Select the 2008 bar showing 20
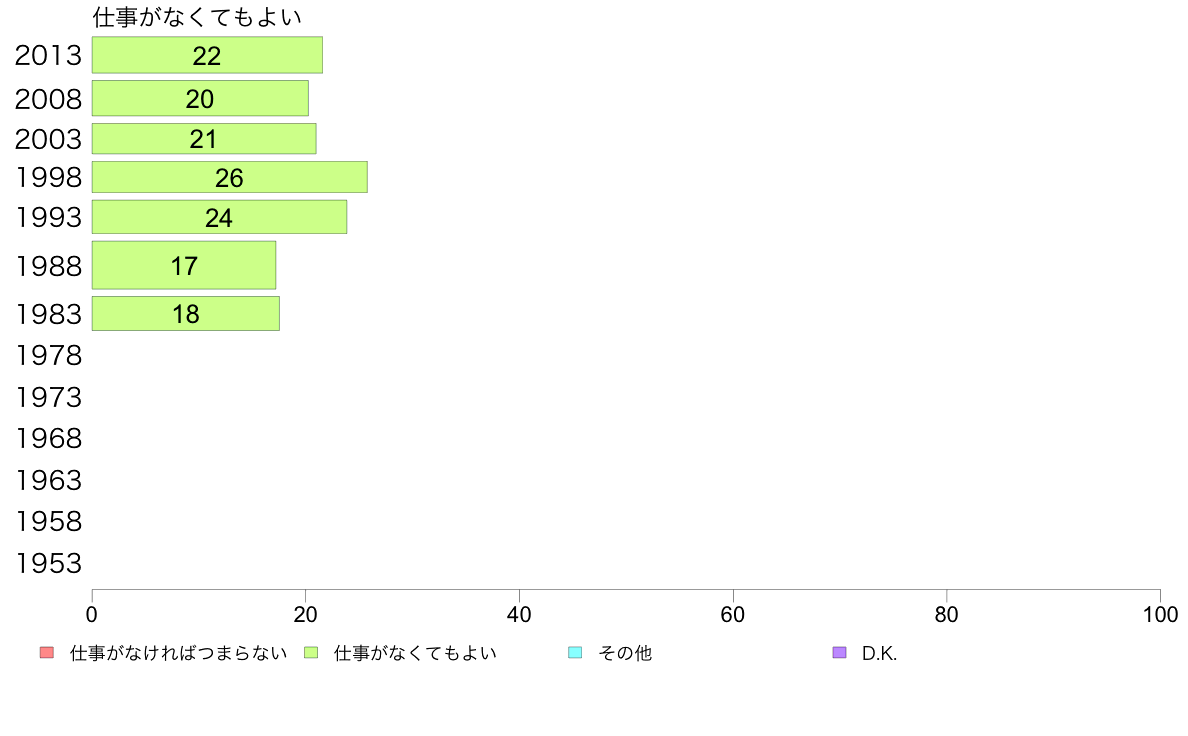Image resolution: width=1188 pixels, height=736 pixels. [200, 99]
